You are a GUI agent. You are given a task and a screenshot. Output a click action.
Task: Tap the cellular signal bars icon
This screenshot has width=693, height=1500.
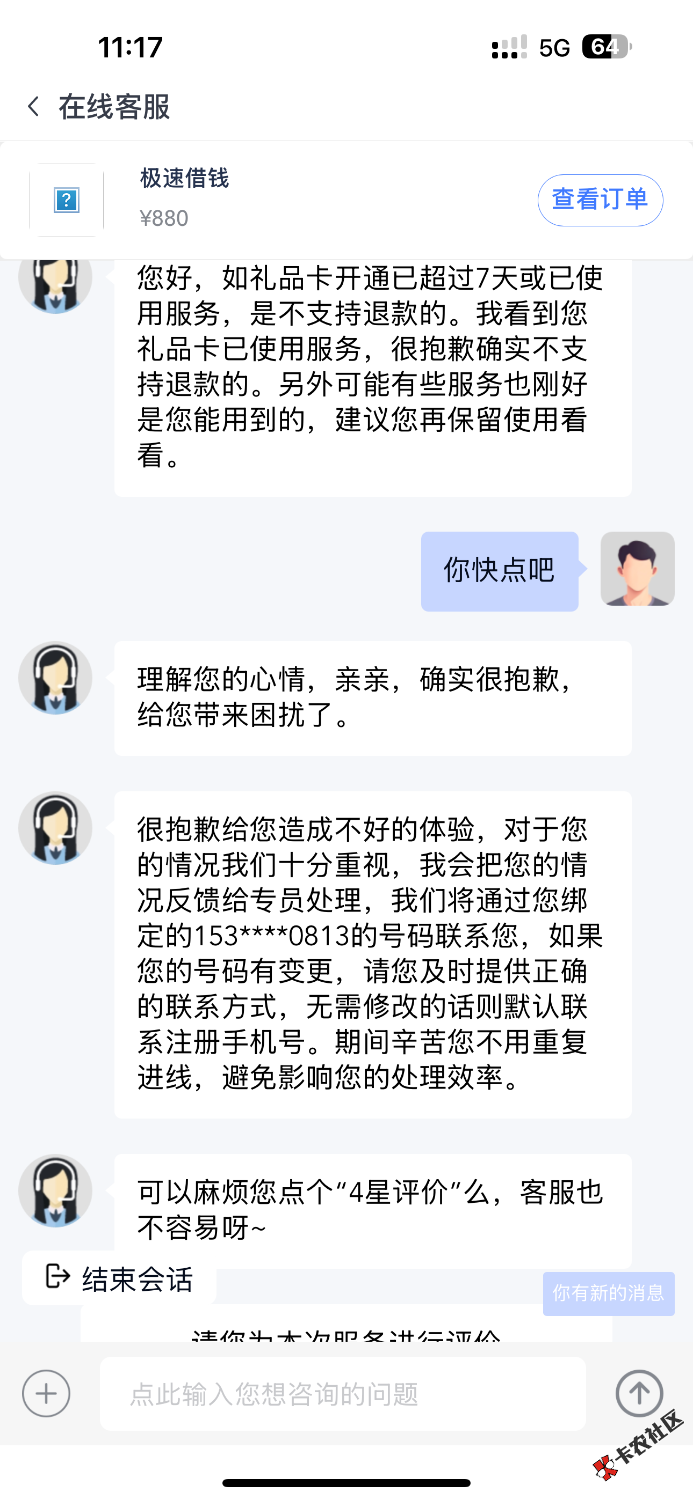[509, 47]
